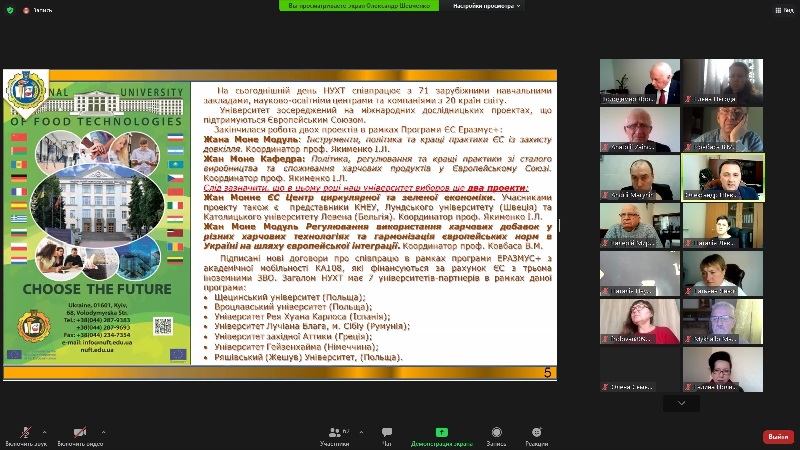Turn on the camera video button

pos(80,436)
